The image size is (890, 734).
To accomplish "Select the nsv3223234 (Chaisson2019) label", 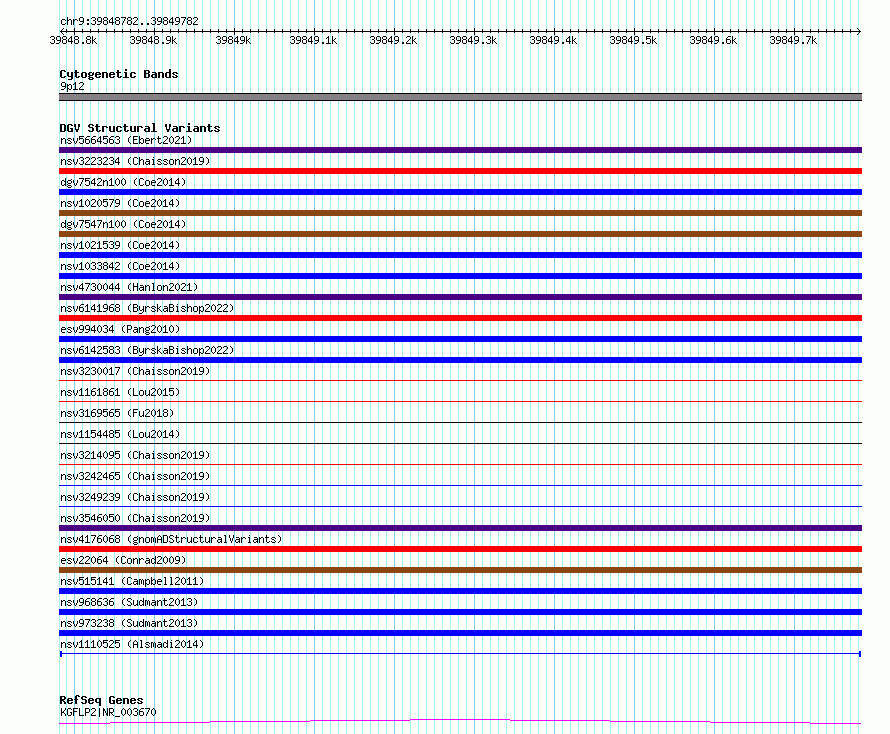I will (x=135, y=161).
